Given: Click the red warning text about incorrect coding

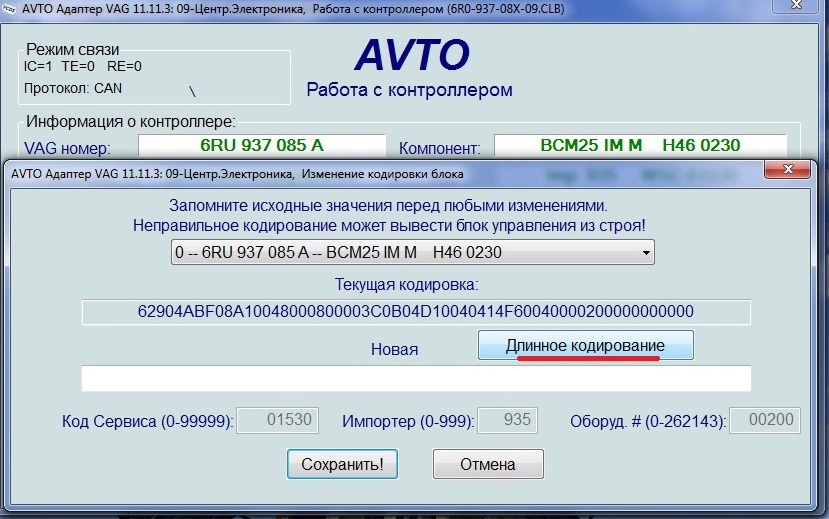Looking at the screenshot, I should 389,226.
